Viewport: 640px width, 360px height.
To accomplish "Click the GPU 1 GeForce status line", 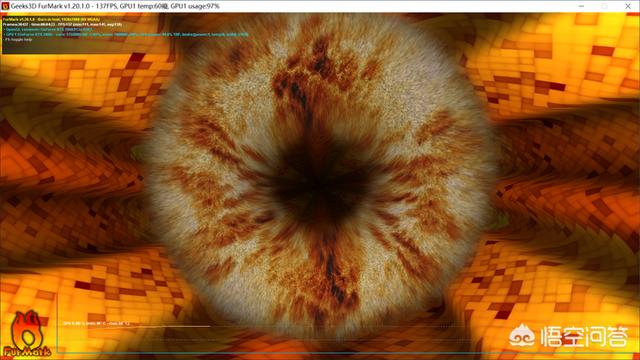I will click(126, 35).
